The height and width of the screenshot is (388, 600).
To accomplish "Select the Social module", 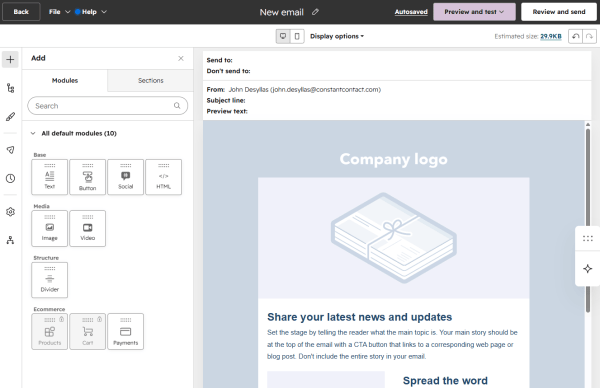I will (x=126, y=177).
